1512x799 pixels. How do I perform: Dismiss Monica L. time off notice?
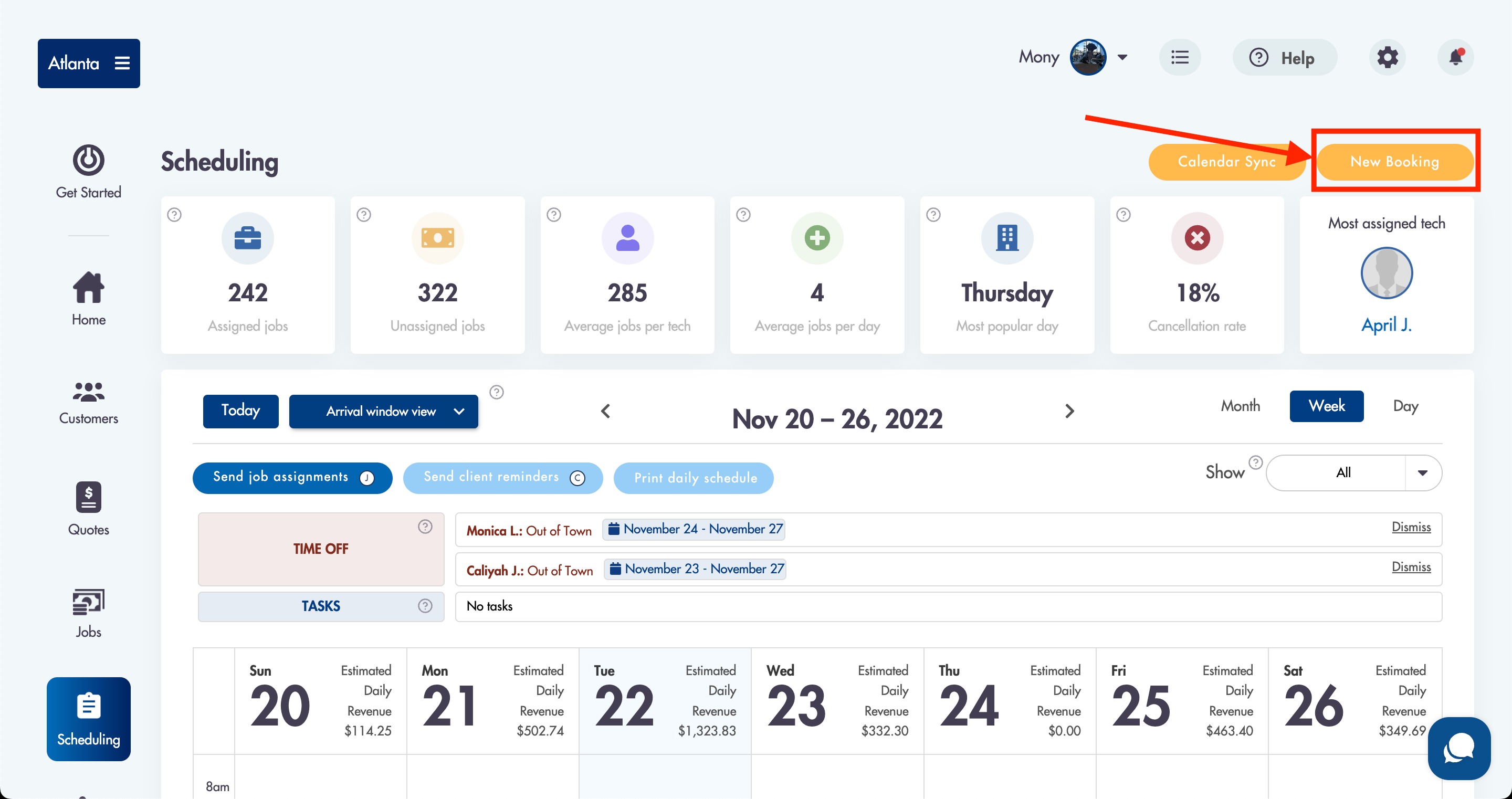(1411, 527)
